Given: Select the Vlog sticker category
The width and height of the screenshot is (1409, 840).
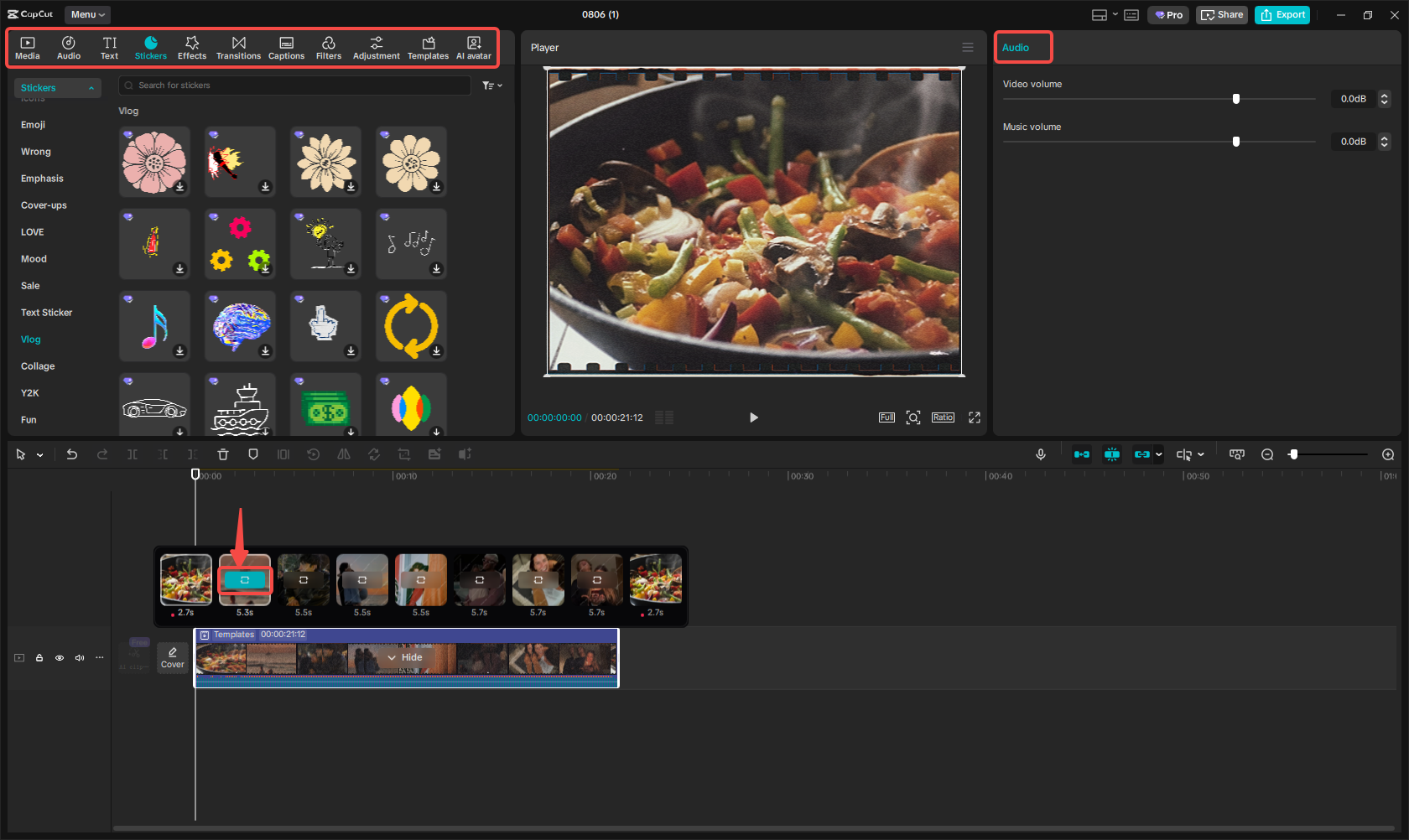Looking at the screenshot, I should 30,339.
